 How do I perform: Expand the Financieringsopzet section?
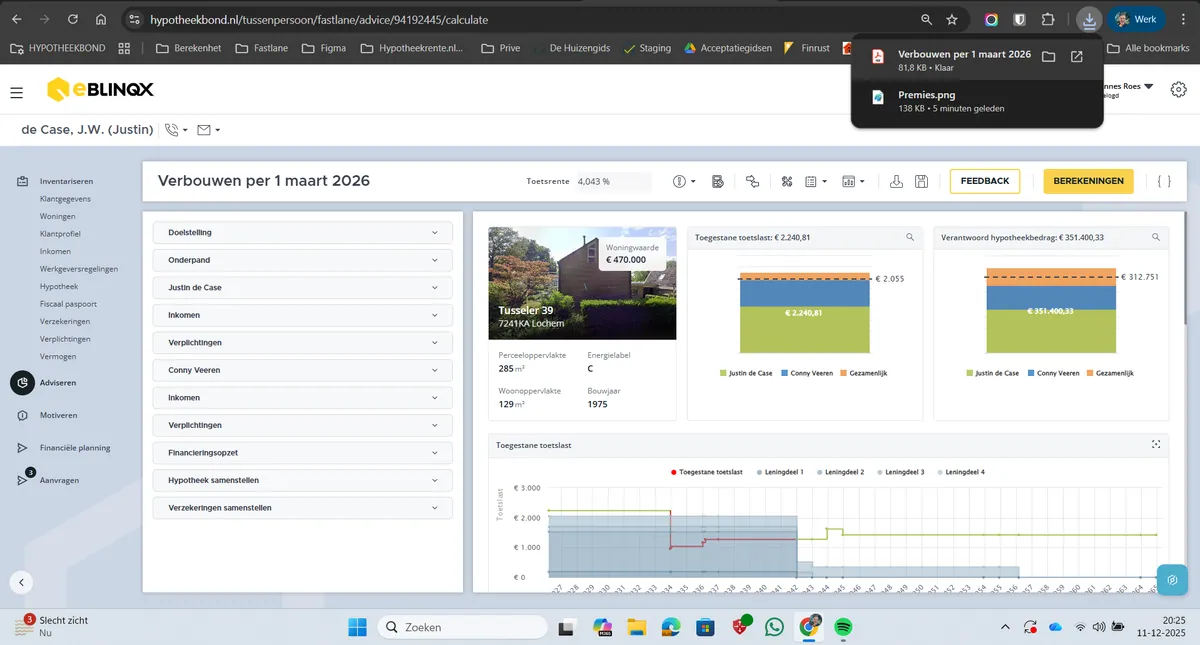(303, 452)
